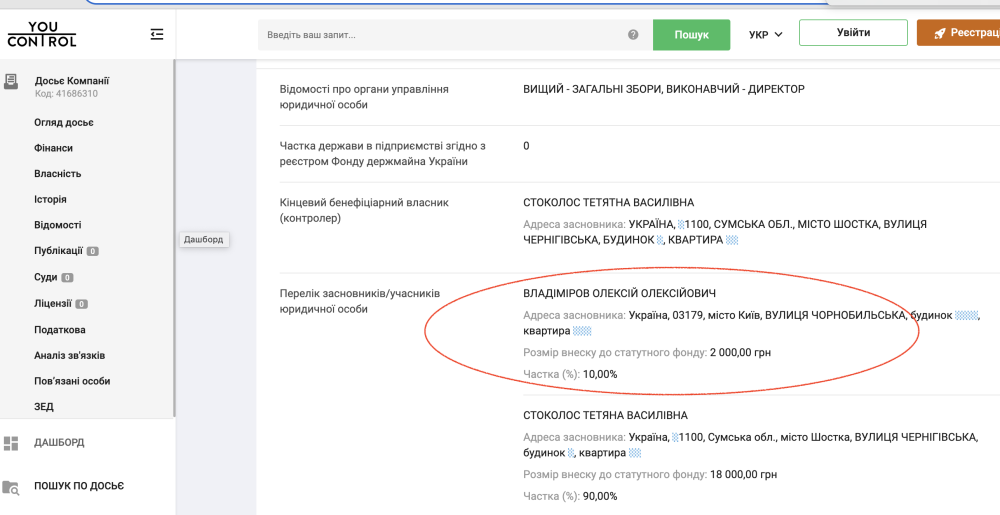Select Ліцензії in sidebar

click(53, 303)
